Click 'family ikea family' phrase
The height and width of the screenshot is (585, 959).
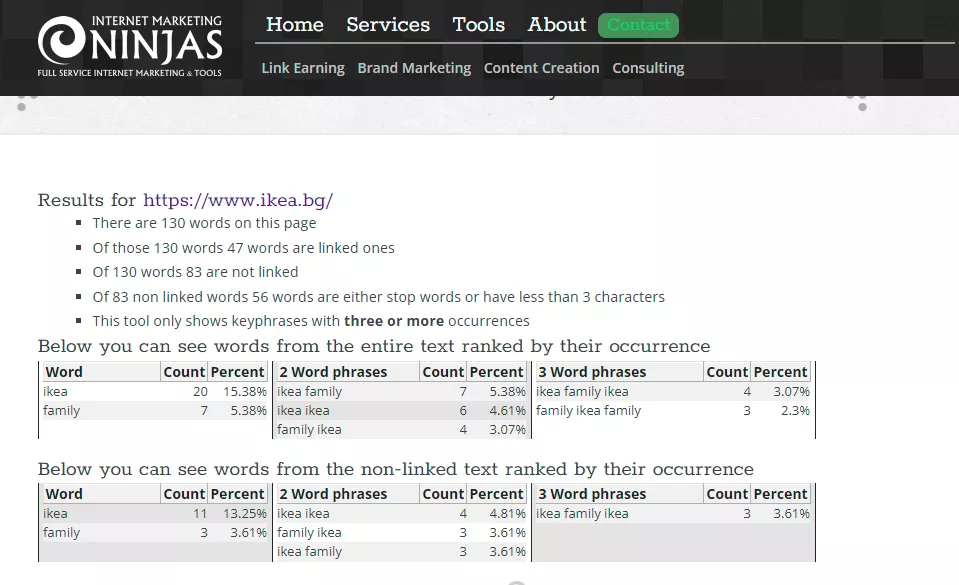pos(588,411)
